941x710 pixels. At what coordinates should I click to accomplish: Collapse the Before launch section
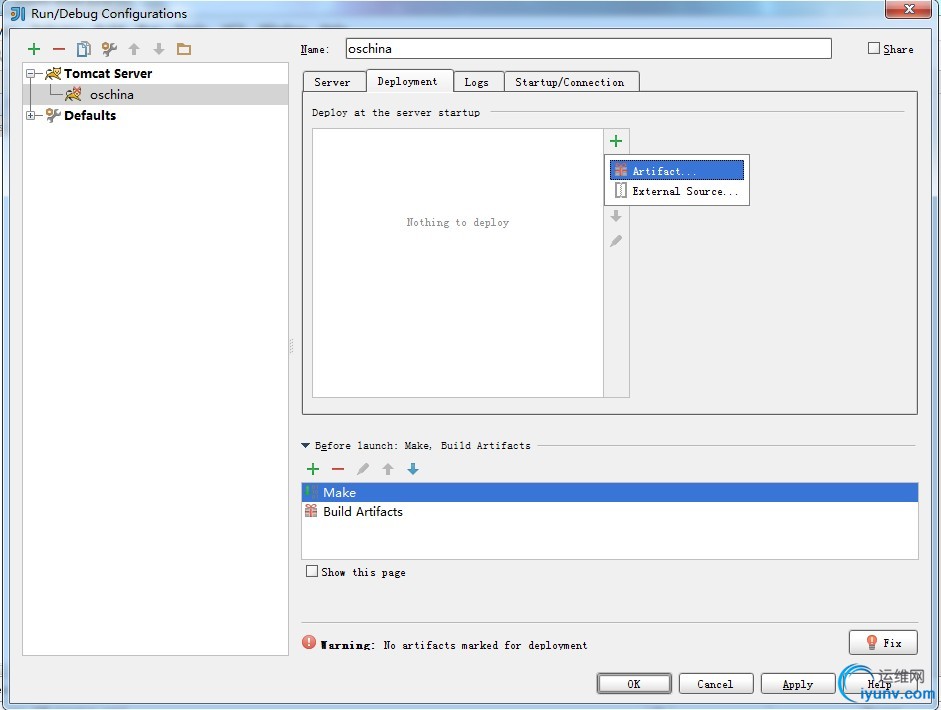305,445
